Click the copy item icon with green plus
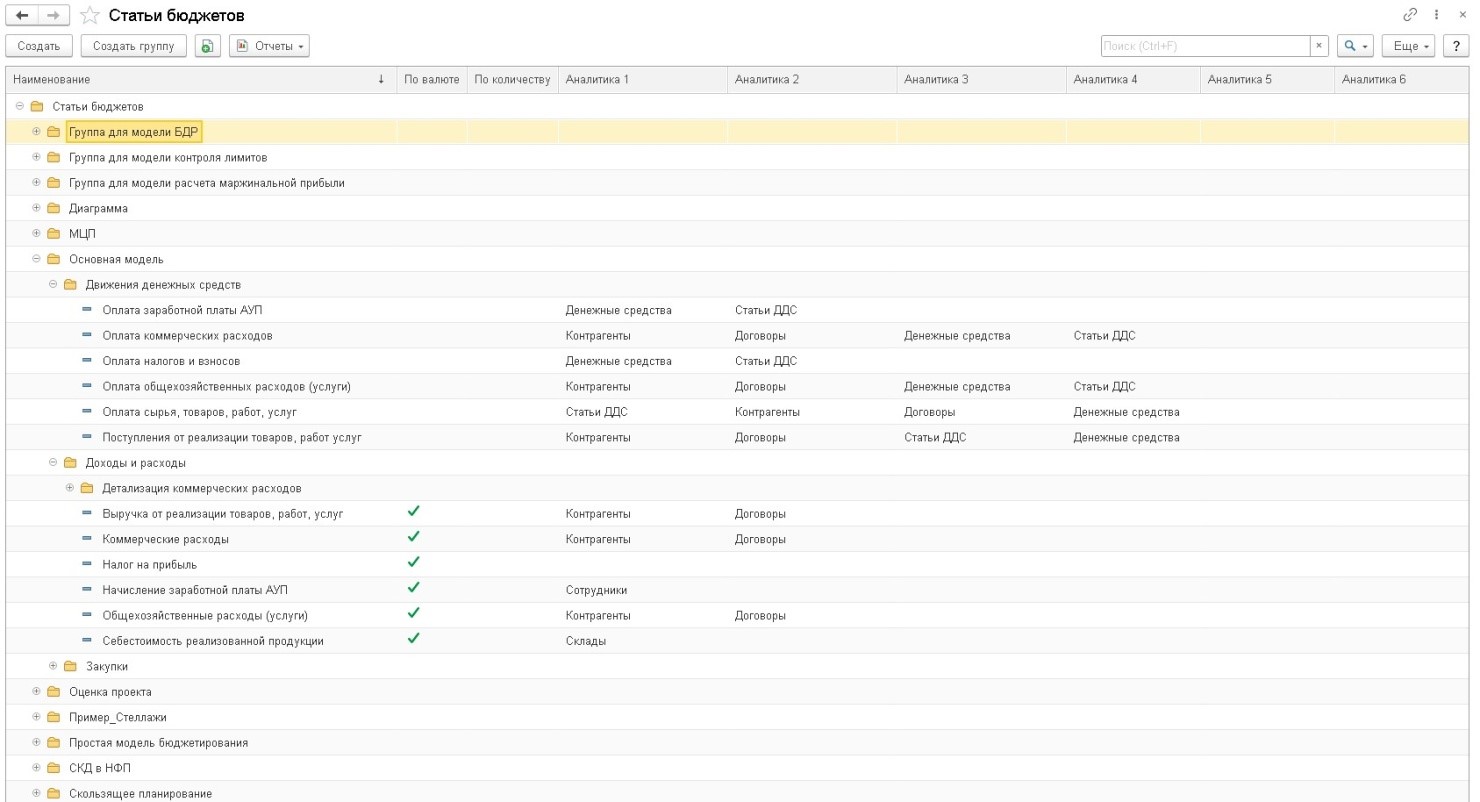Image resolution: width=1480 pixels, height=802 pixels. coord(207,46)
